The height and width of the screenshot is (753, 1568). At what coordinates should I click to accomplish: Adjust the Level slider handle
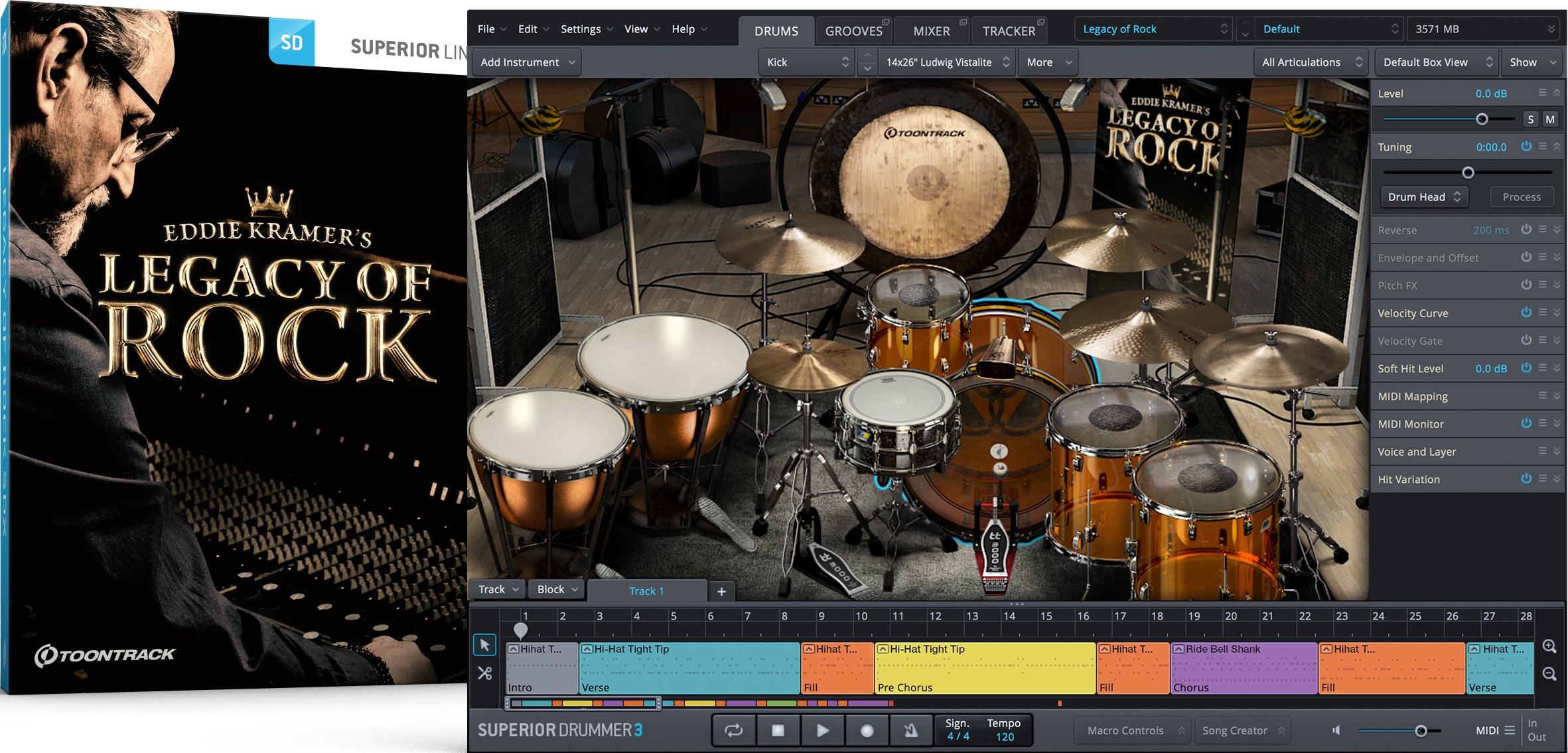coord(1482,119)
